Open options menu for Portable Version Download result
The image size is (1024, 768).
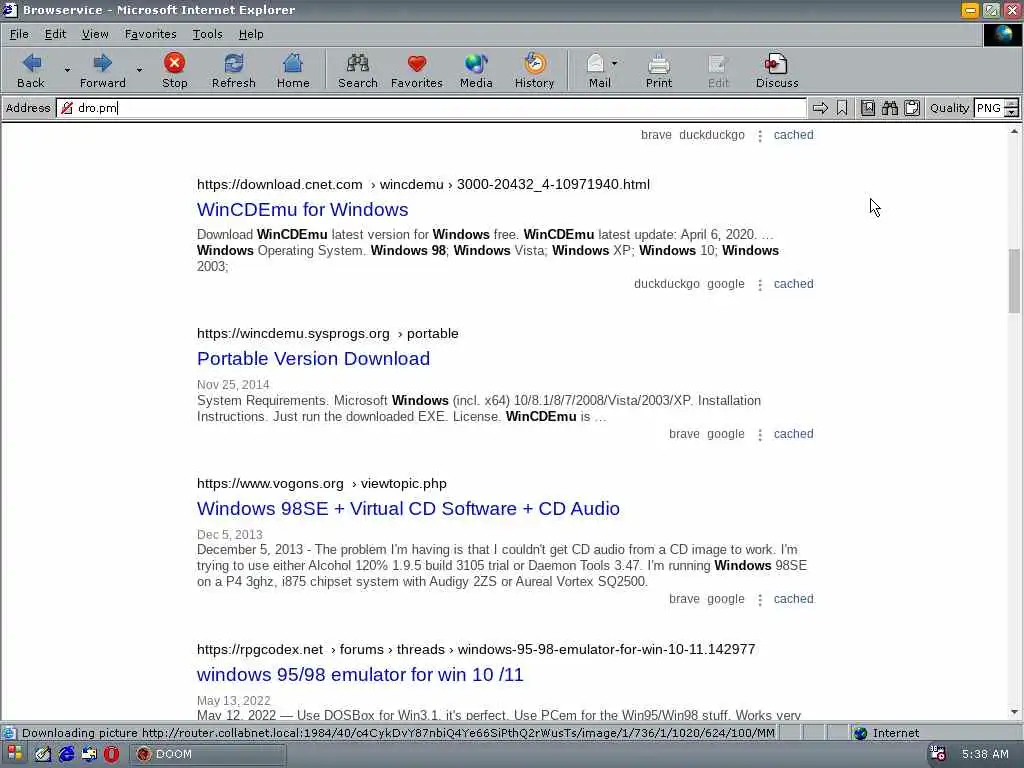pyautogui.click(x=760, y=435)
